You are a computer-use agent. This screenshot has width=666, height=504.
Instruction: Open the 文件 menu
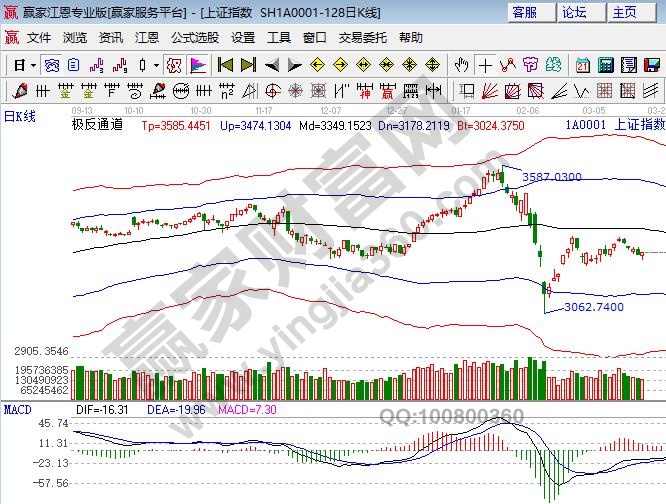click(x=38, y=37)
